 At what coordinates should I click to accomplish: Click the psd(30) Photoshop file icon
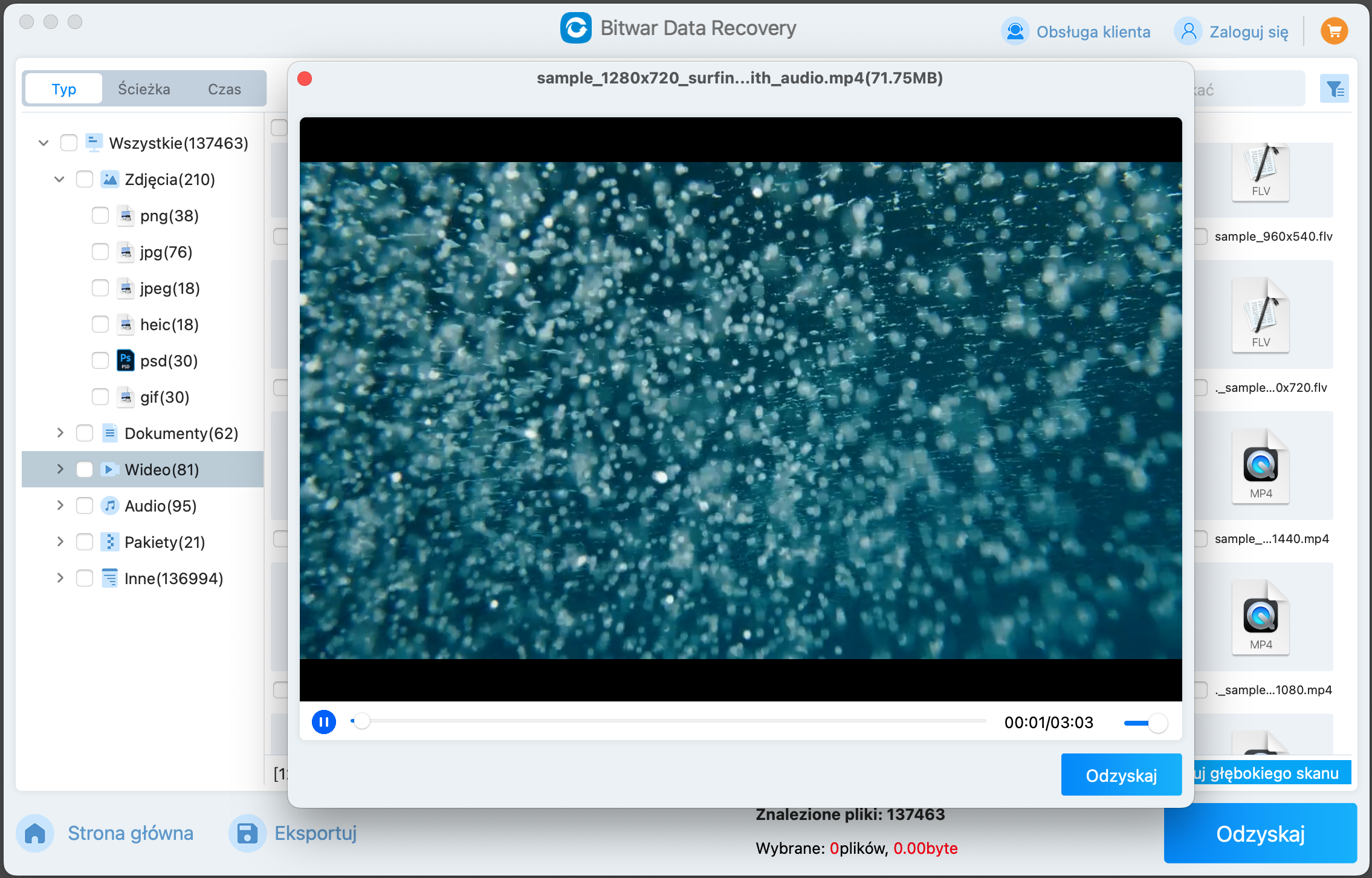(125, 360)
